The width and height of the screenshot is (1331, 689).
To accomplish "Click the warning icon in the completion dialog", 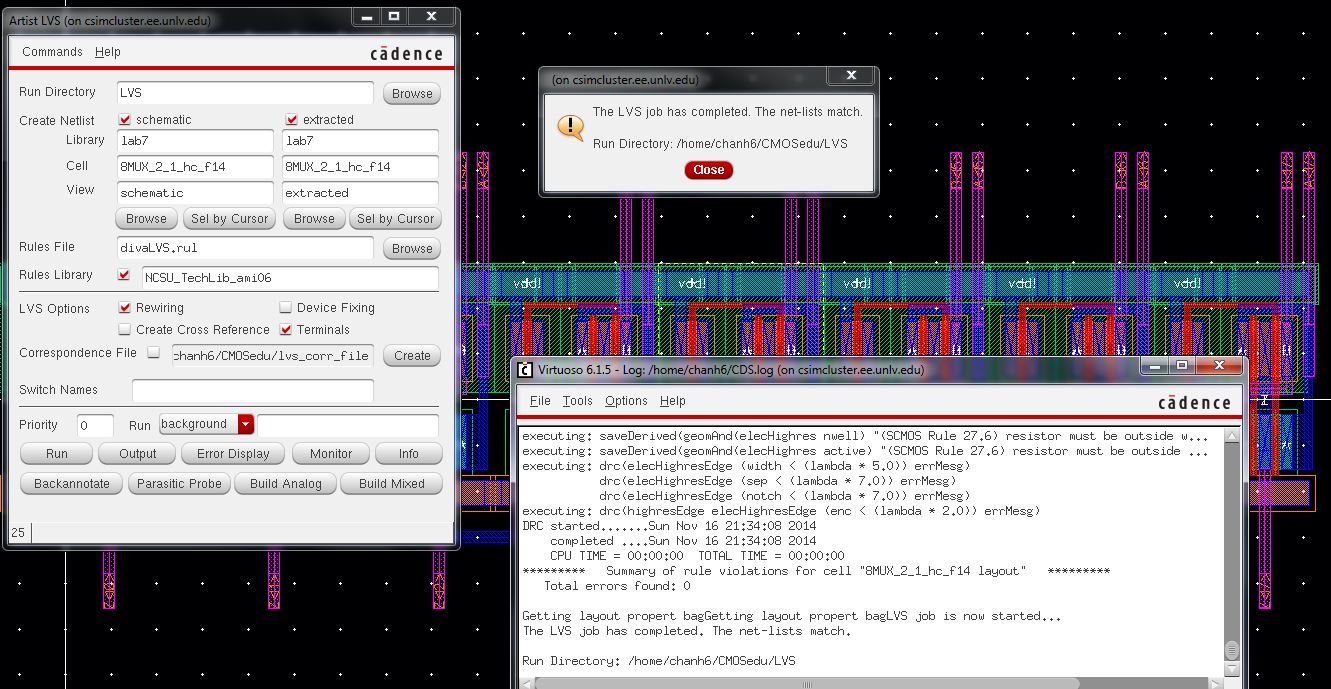I will (x=569, y=127).
